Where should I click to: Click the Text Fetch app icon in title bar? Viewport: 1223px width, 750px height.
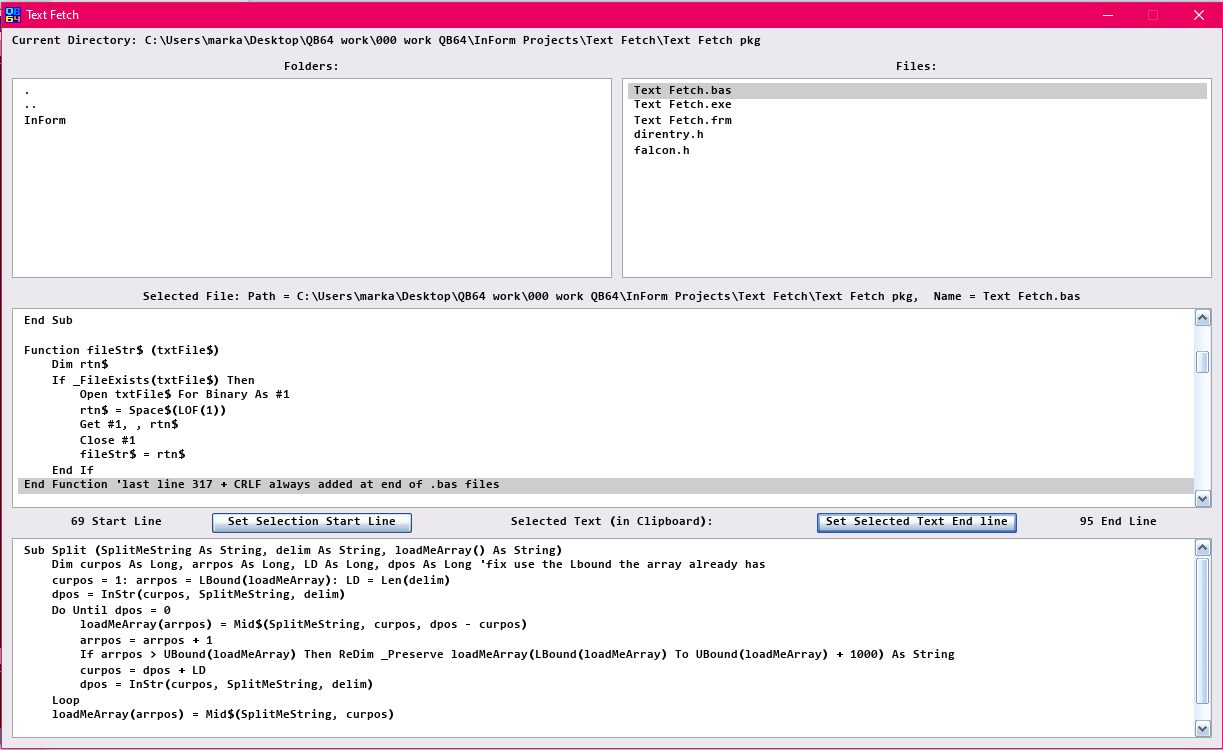(x=13, y=15)
